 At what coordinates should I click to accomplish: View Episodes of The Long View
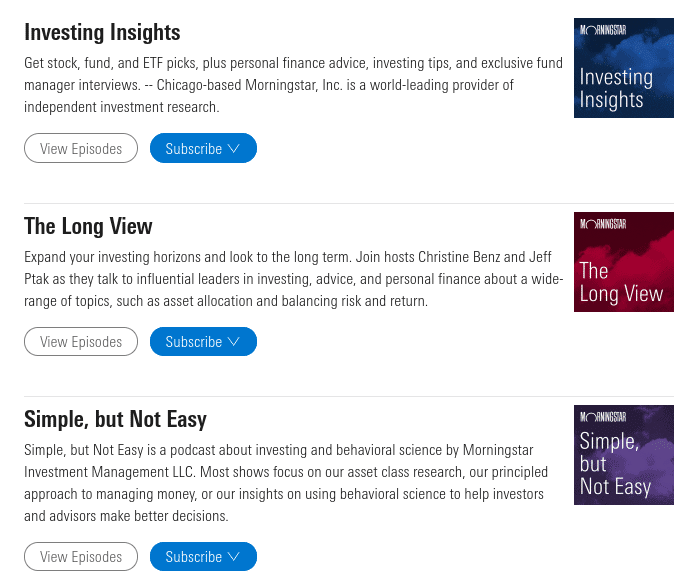click(81, 341)
